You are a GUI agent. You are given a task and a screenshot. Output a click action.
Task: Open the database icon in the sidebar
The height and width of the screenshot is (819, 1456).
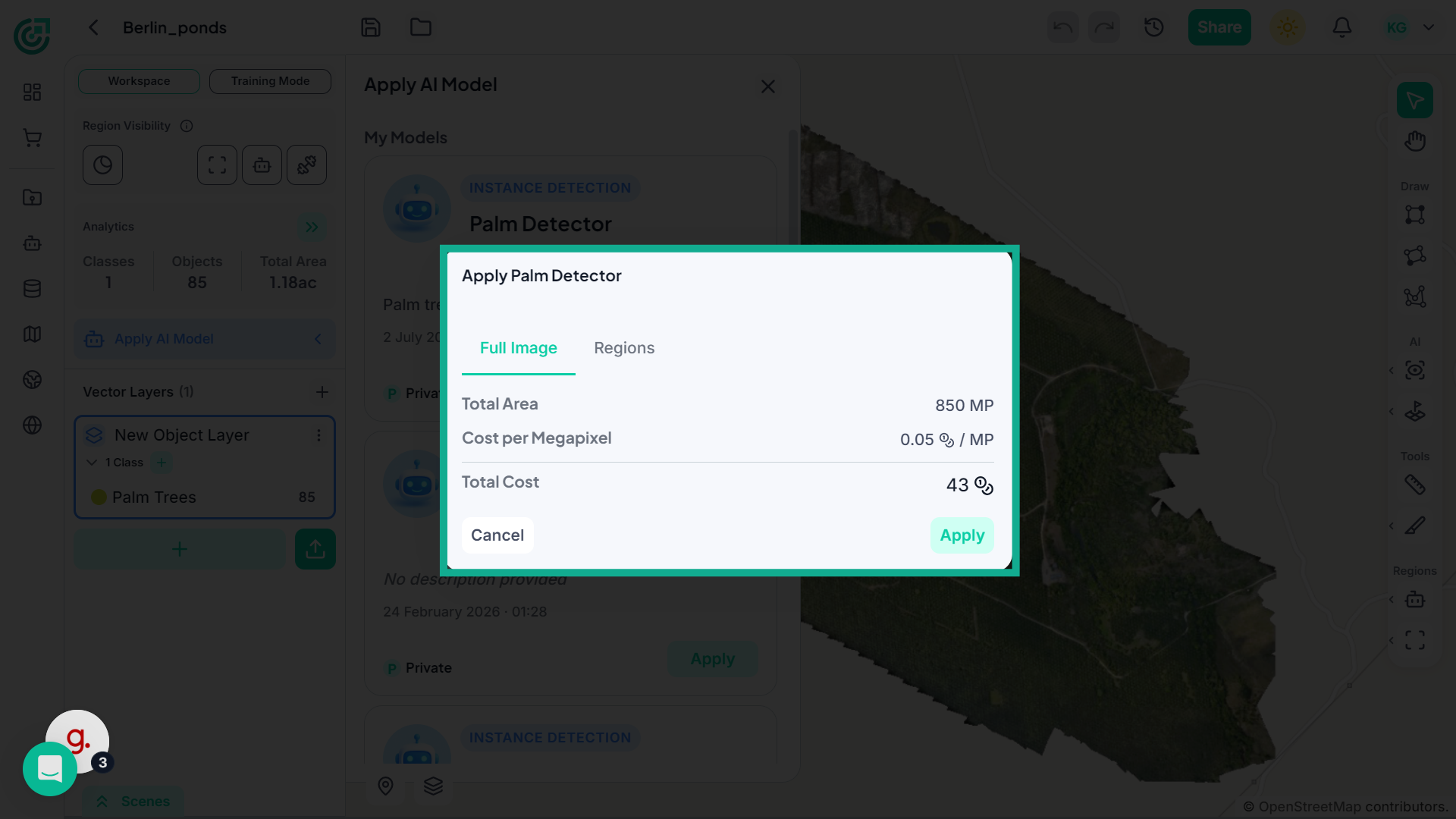click(x=32, y=289)
